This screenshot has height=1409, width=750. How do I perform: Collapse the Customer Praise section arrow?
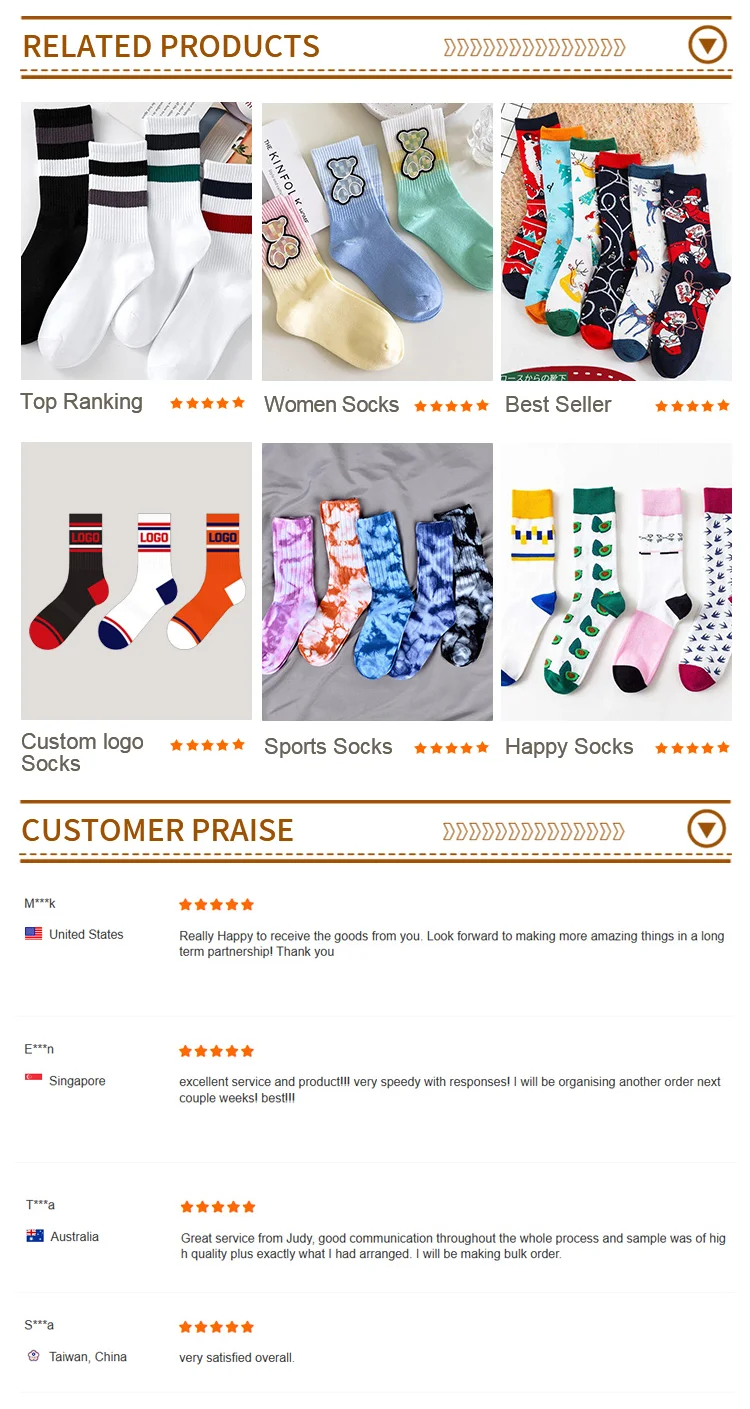point(707,829)
